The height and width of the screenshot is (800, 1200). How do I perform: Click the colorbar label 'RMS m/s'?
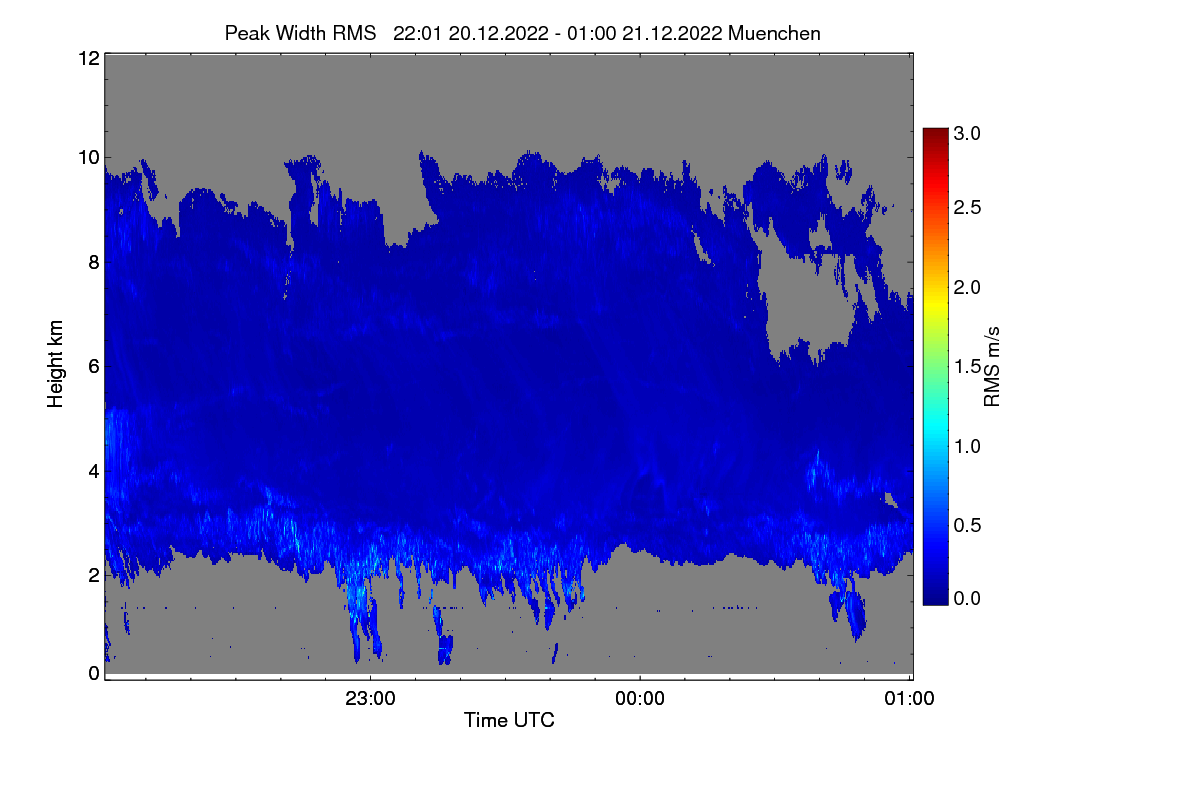click(992, 365)
